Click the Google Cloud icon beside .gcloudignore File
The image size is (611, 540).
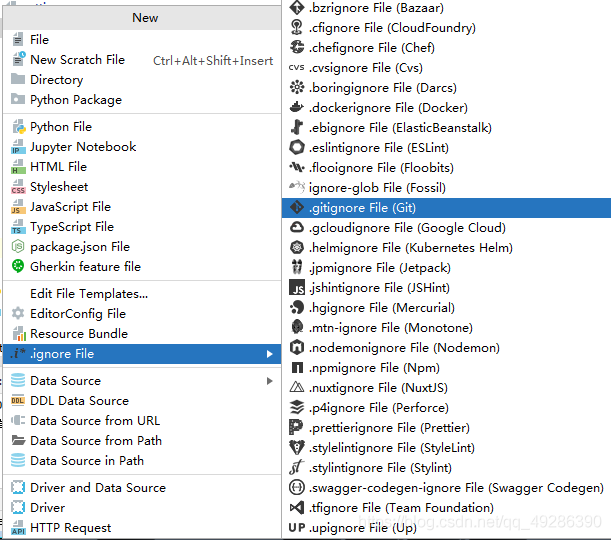pyautogui.click(x=297, y=227)
